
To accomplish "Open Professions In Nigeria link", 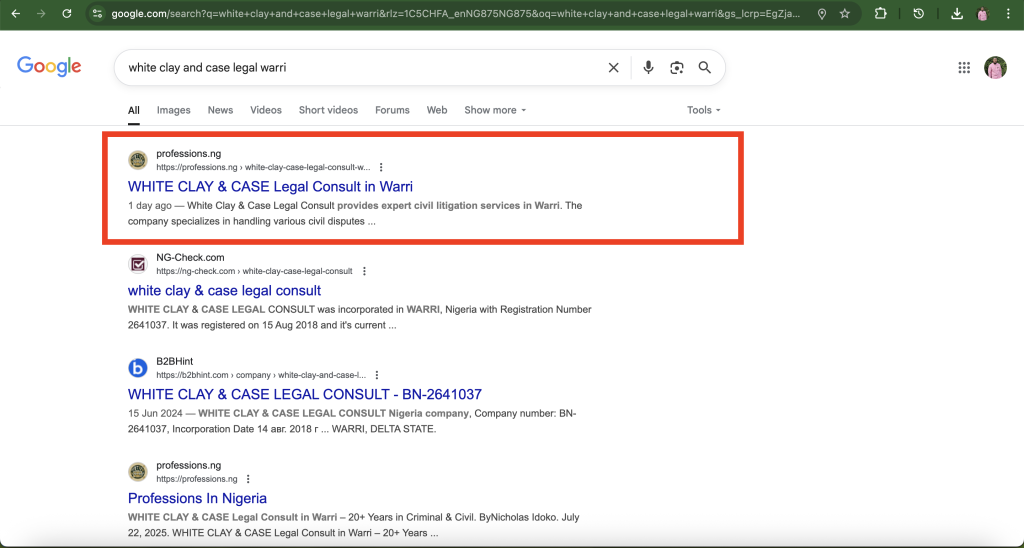I will click(x=197, y=498).
